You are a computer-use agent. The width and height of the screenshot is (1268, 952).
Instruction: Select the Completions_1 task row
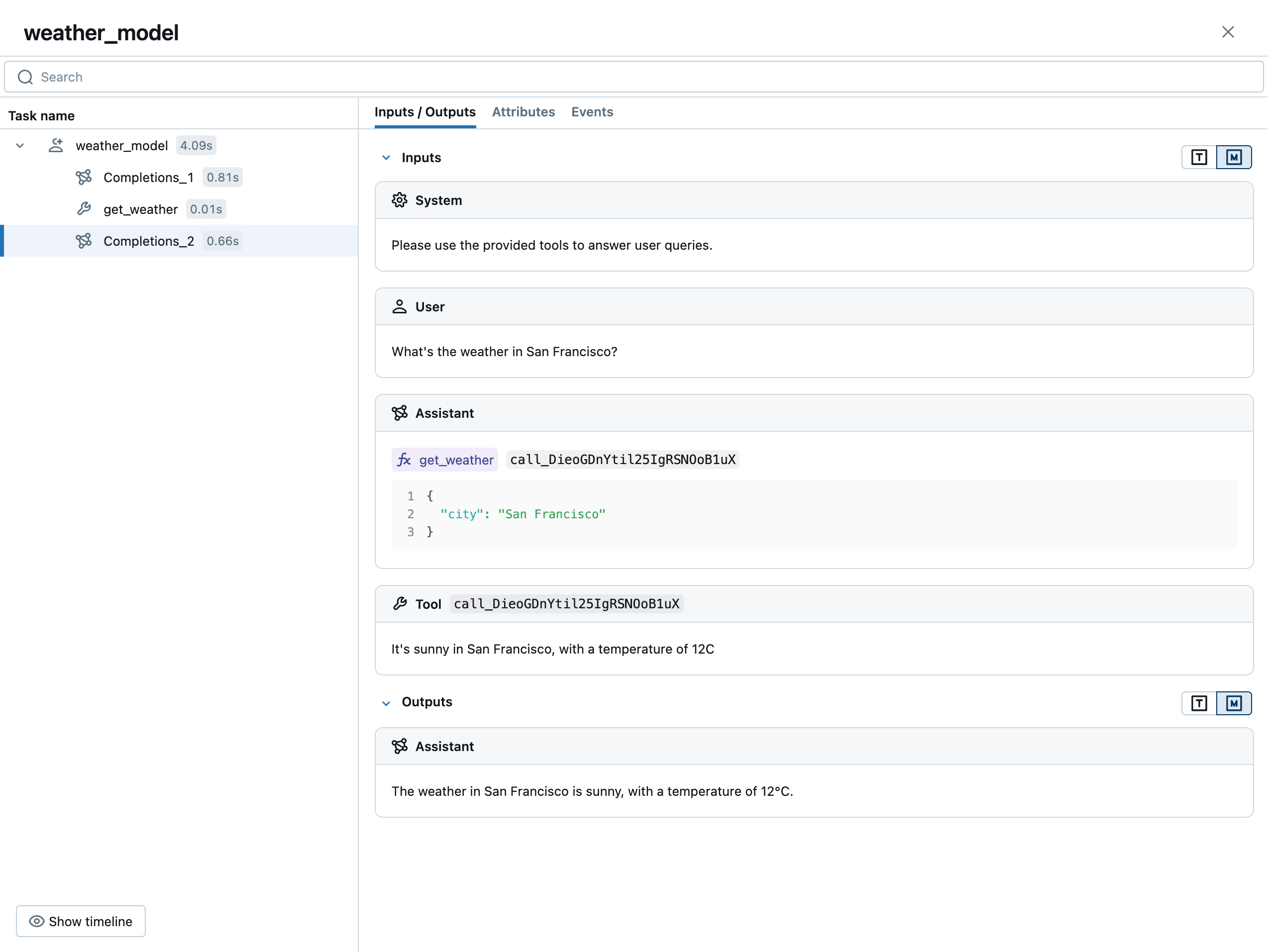(149, 177)
